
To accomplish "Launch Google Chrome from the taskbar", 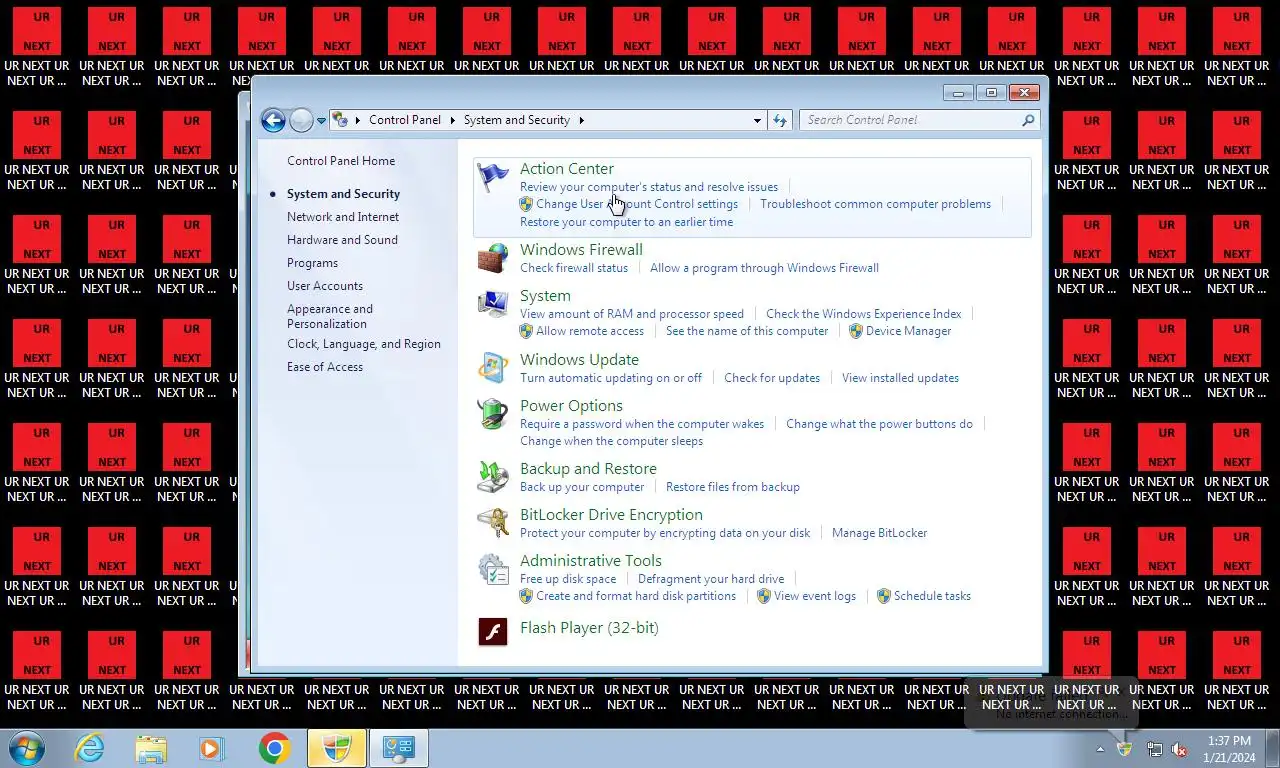I will tap(274, 748).
